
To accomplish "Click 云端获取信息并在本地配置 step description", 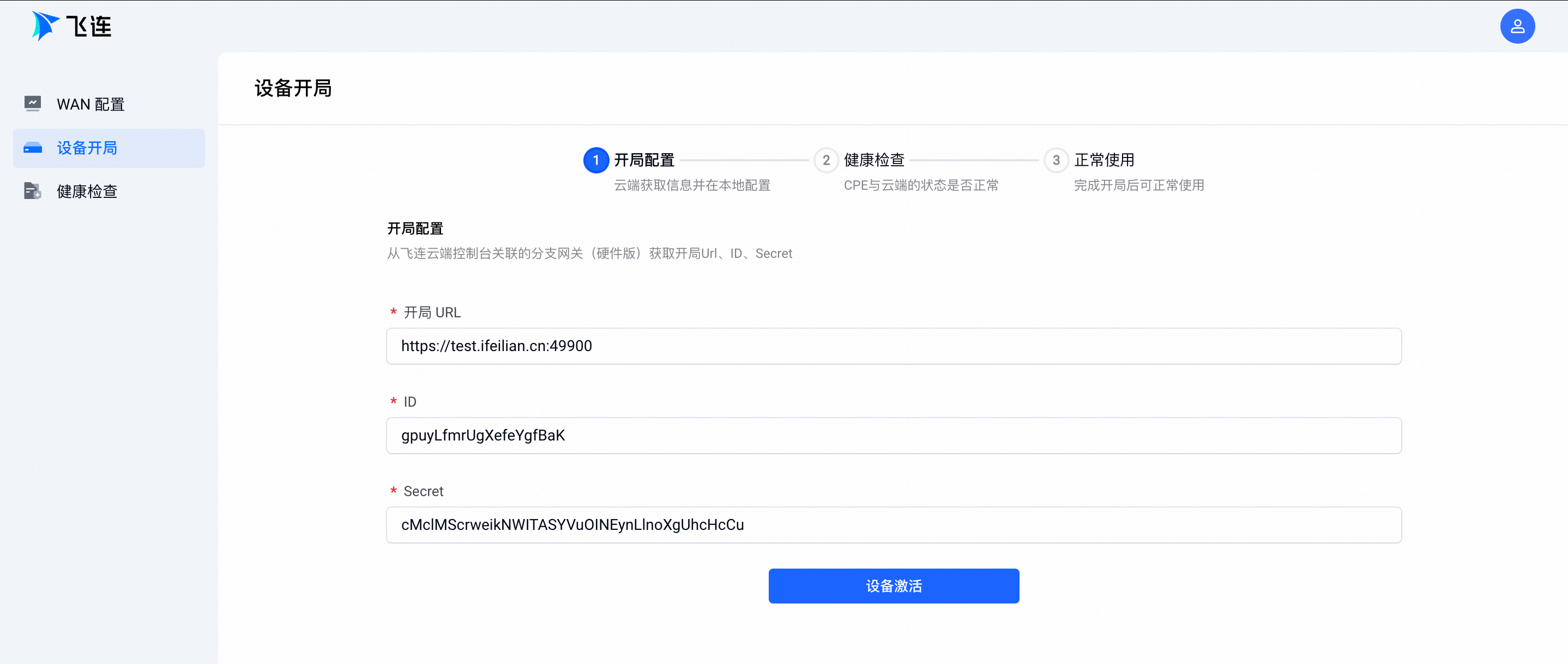I will click(x=692, y=185).
